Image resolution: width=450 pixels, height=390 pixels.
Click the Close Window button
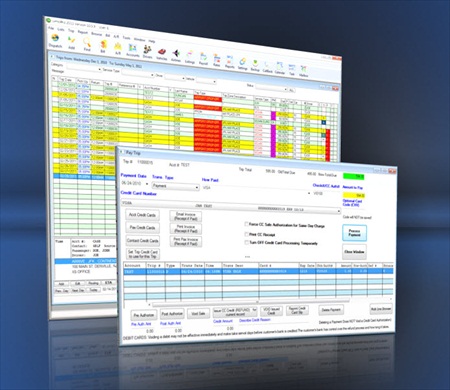tap(354, 252)
